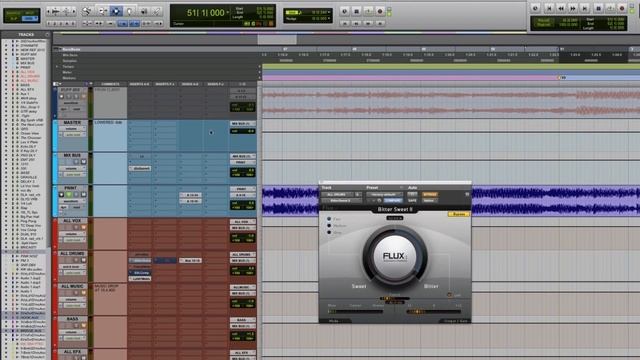Image resolution: width=640 pixels, height=360 pixels.
Task: Click the highlighted region in Universe view
Action: [x=277, y=40]
